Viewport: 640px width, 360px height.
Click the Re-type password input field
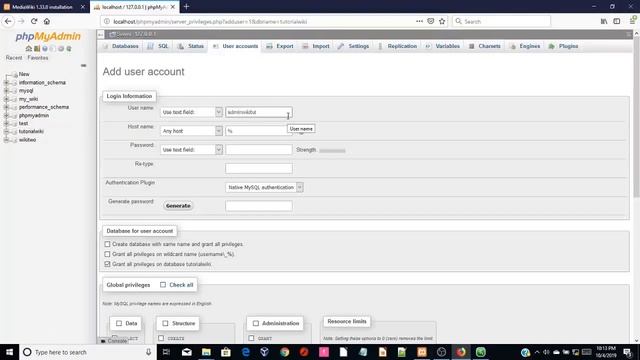(x=259, y=168)
